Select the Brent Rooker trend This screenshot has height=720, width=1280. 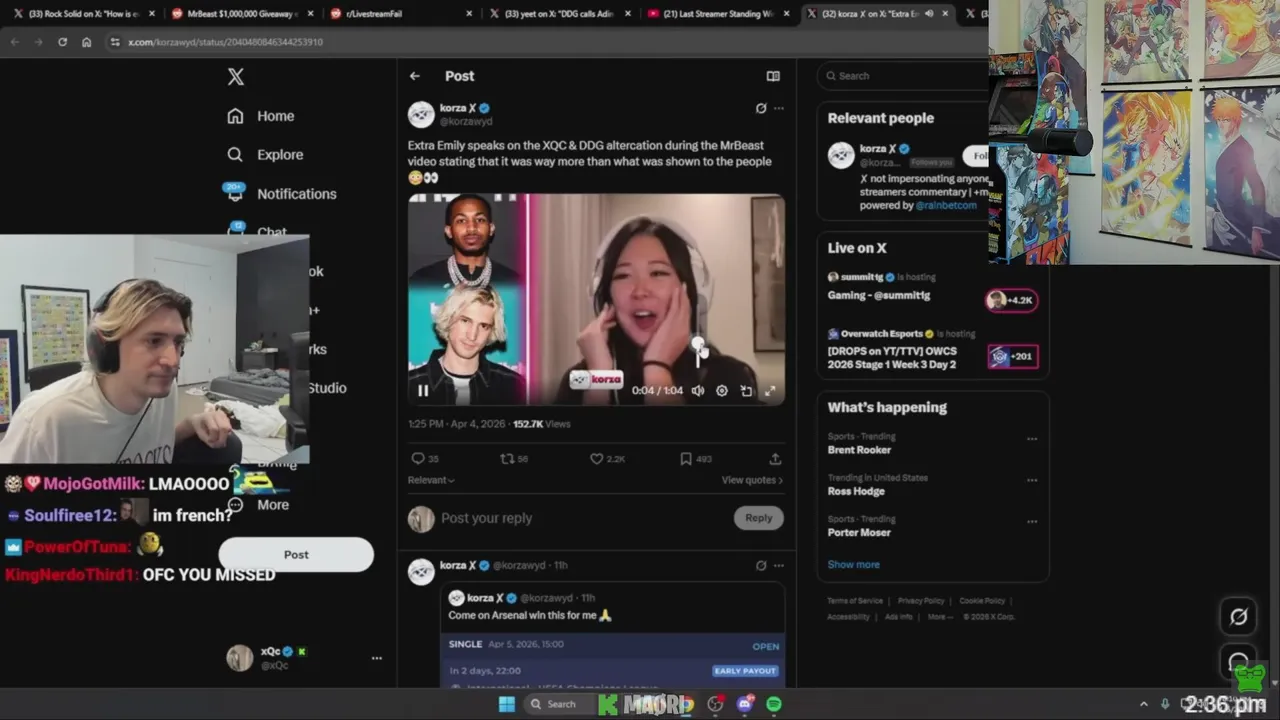coord(859,450)
